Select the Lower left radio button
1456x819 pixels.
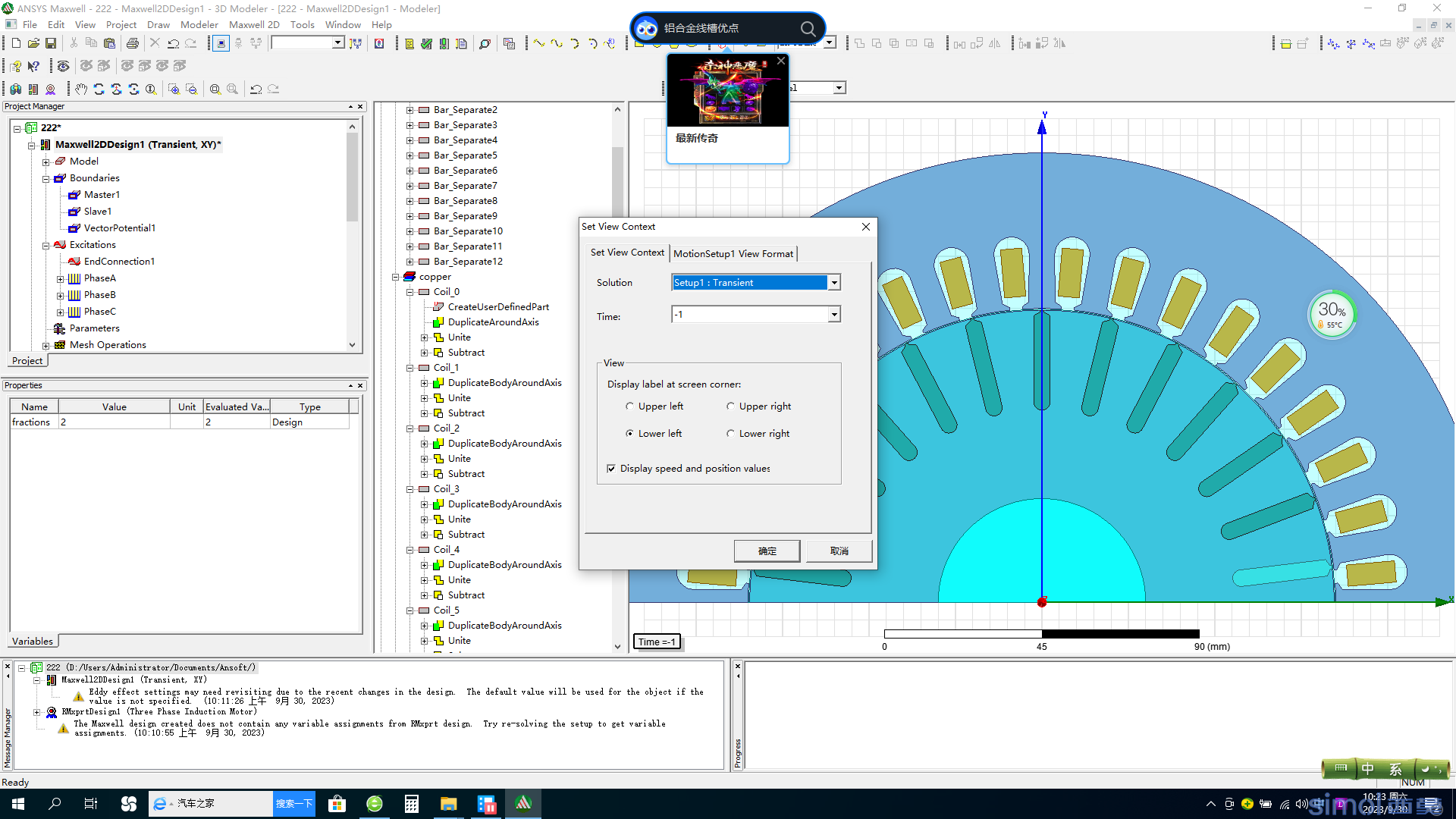coord(629,434)
